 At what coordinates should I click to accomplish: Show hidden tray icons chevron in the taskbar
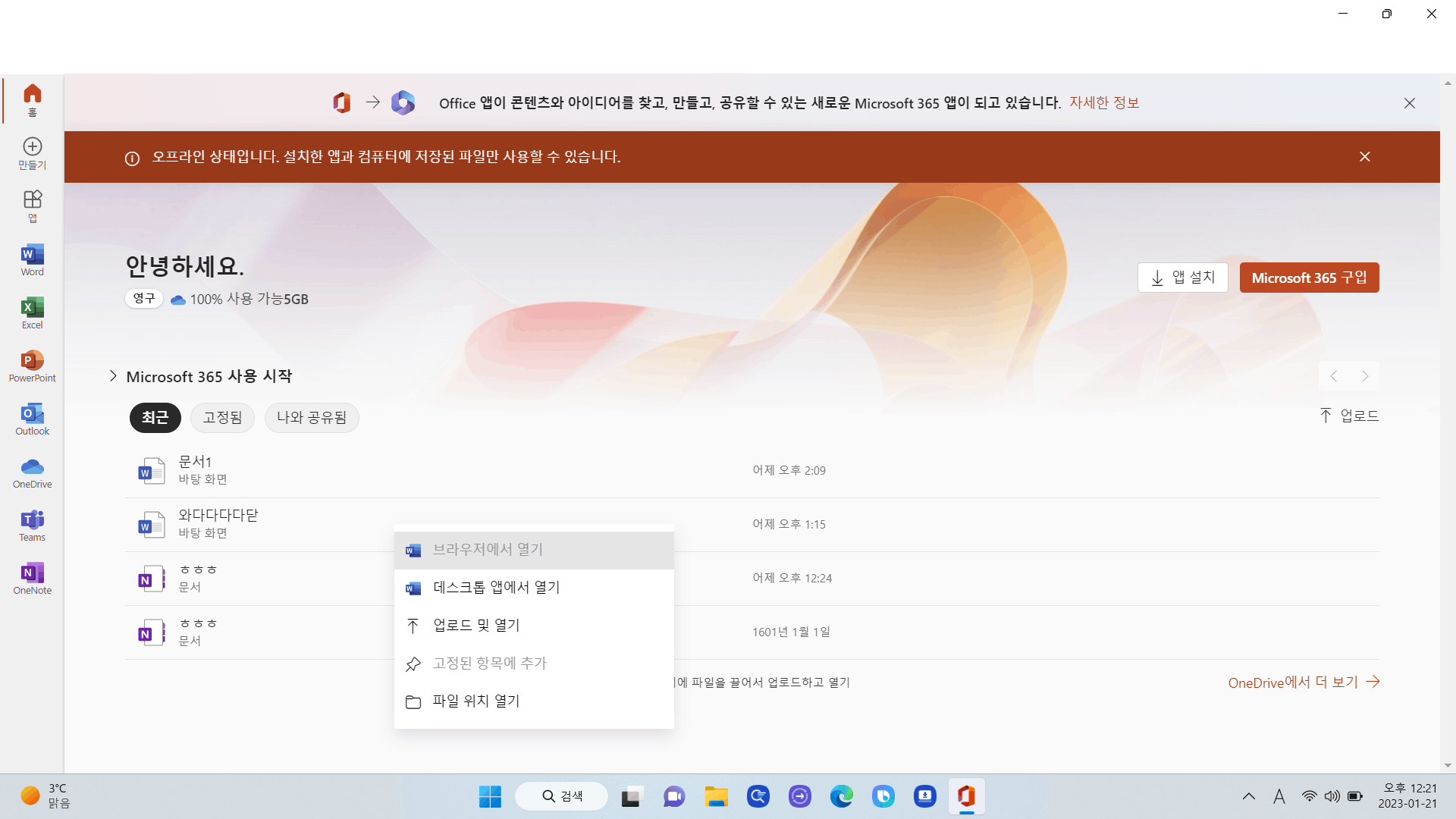tap(1248, 796)
